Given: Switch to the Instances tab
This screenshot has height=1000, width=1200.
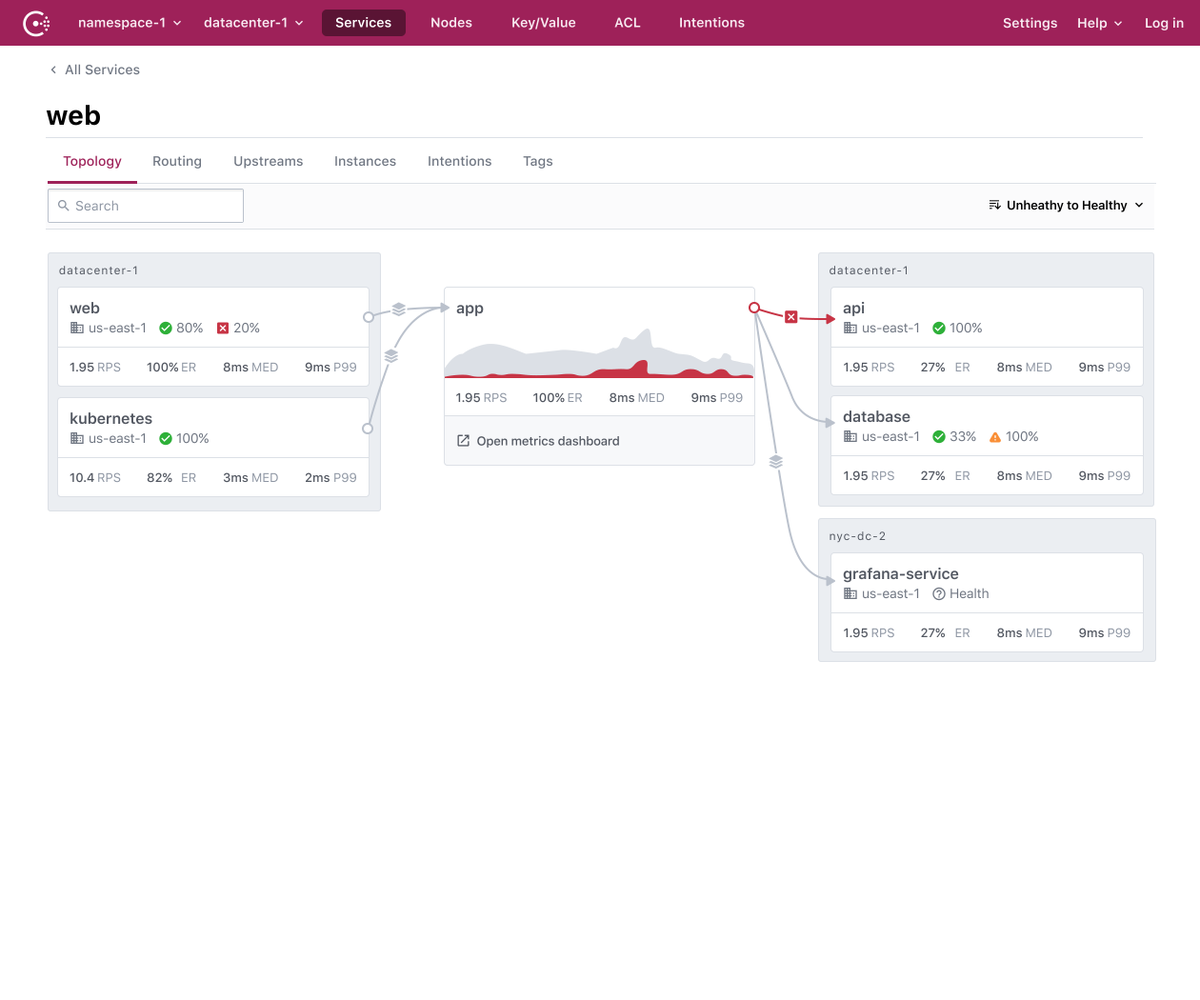Looking at the screenshot, I should pyautogui.click(x=365, y=161).
